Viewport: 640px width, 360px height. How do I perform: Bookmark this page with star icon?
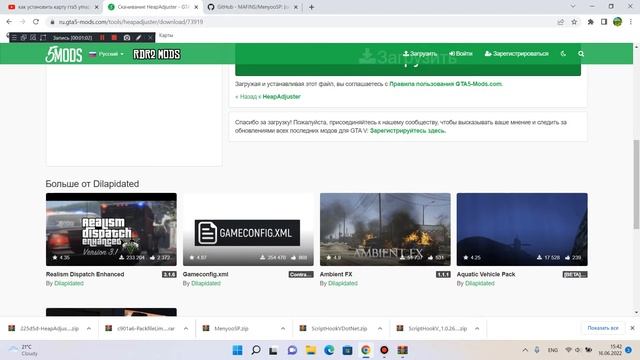click(x=574, y=22)
